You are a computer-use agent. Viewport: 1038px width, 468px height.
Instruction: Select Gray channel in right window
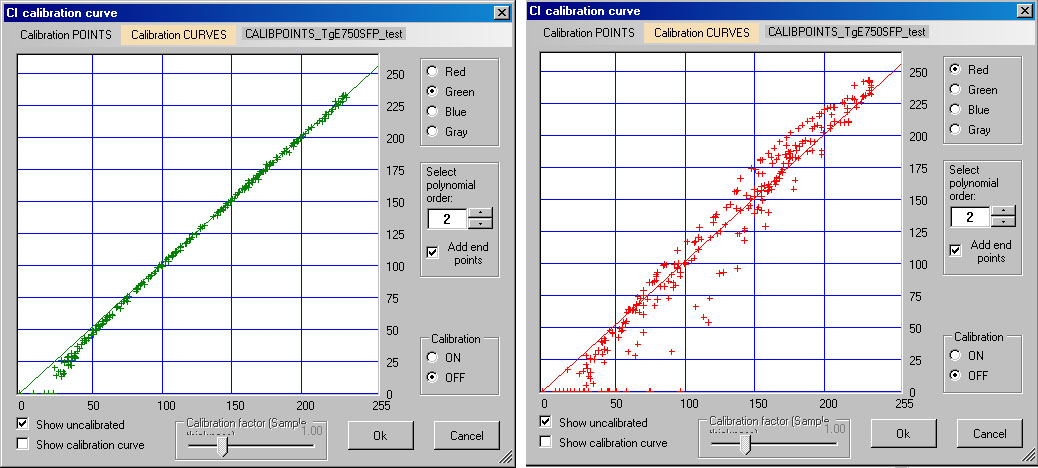(955, 130)
